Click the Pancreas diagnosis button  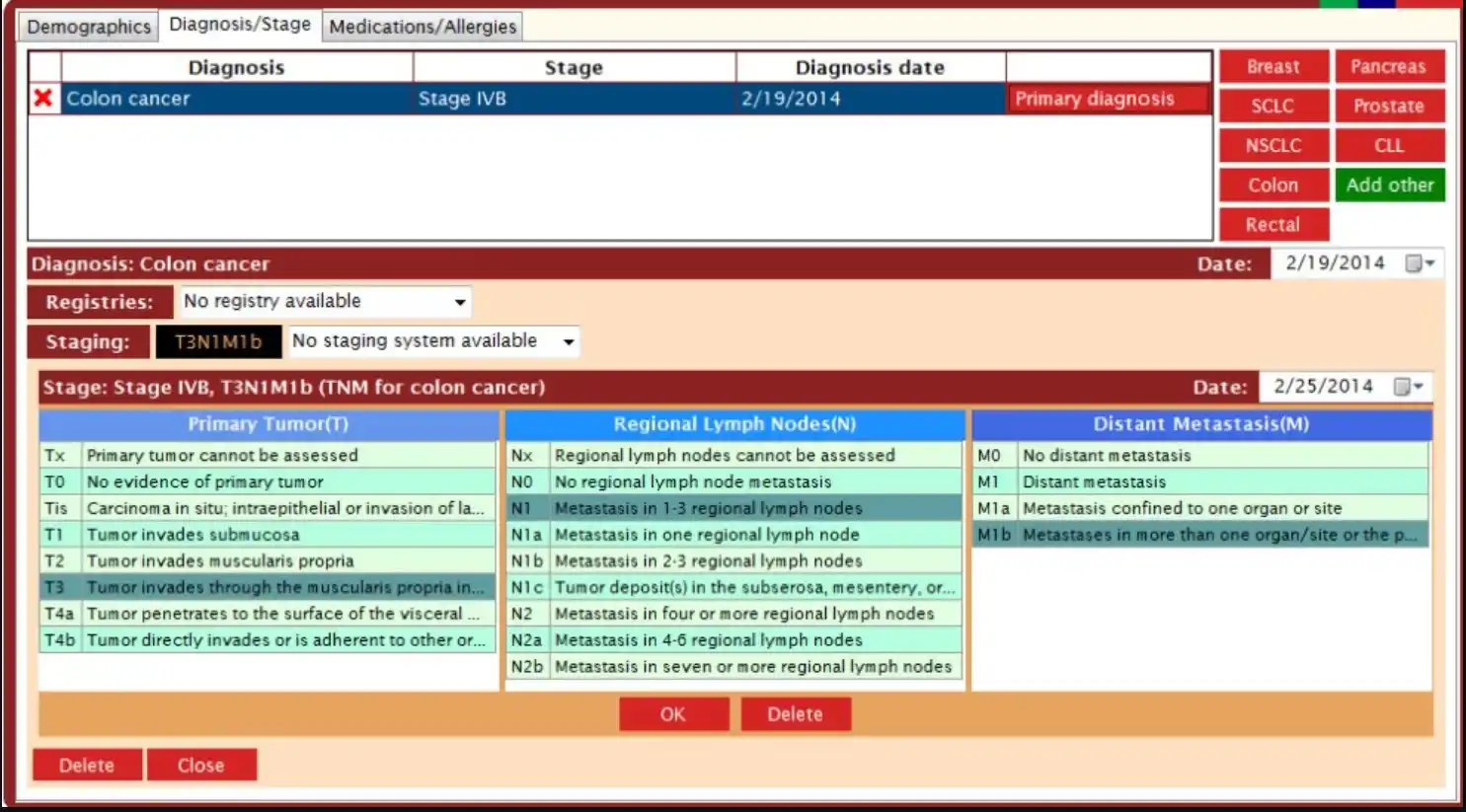click(1389, 66)
